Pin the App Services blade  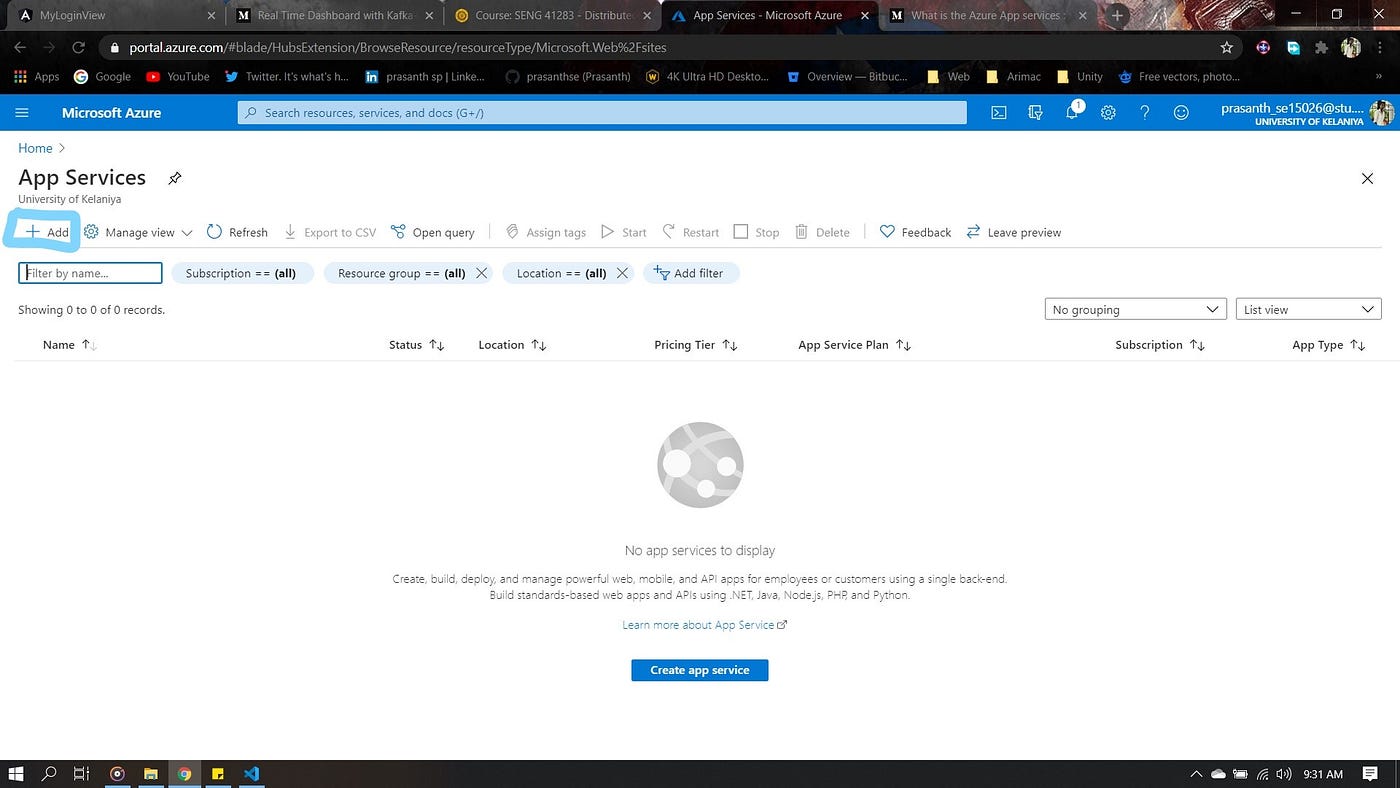tap(175, 178)
